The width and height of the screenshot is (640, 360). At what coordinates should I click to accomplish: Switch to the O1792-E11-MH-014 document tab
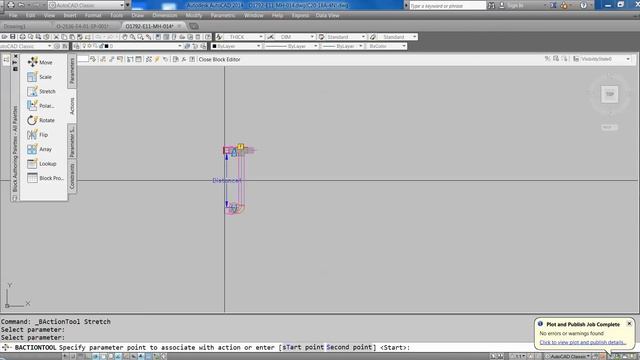tap(149, 26)
